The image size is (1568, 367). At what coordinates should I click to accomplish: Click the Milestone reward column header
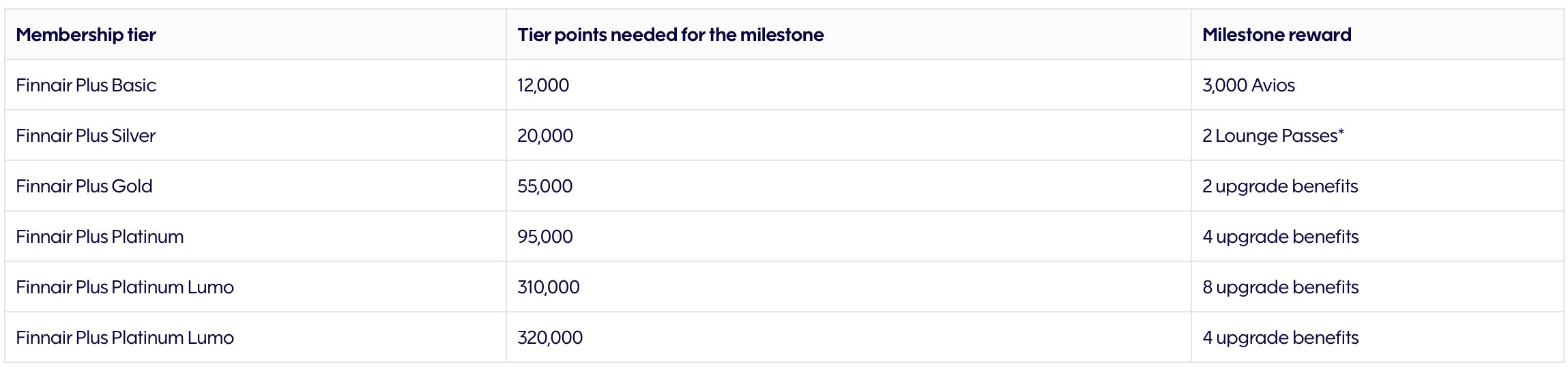pyautogui.click(x=1277, y=35)
